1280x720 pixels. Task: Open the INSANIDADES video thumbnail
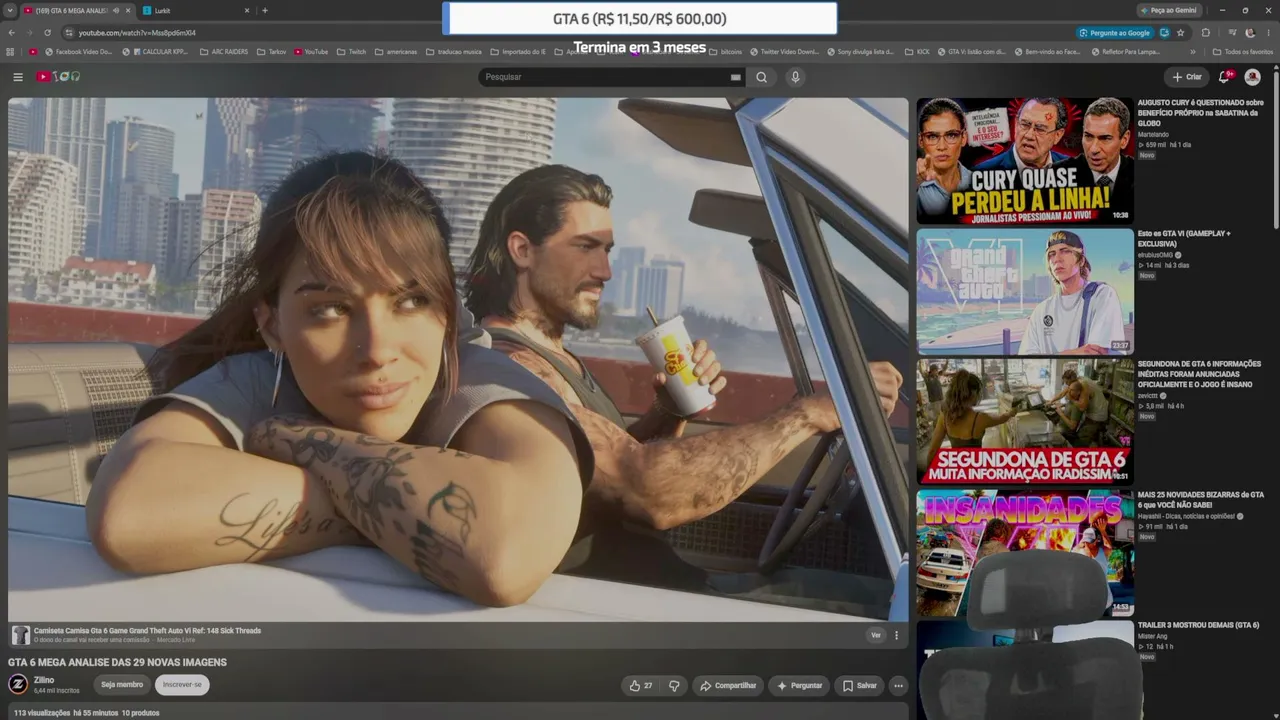coord(1025,553)
